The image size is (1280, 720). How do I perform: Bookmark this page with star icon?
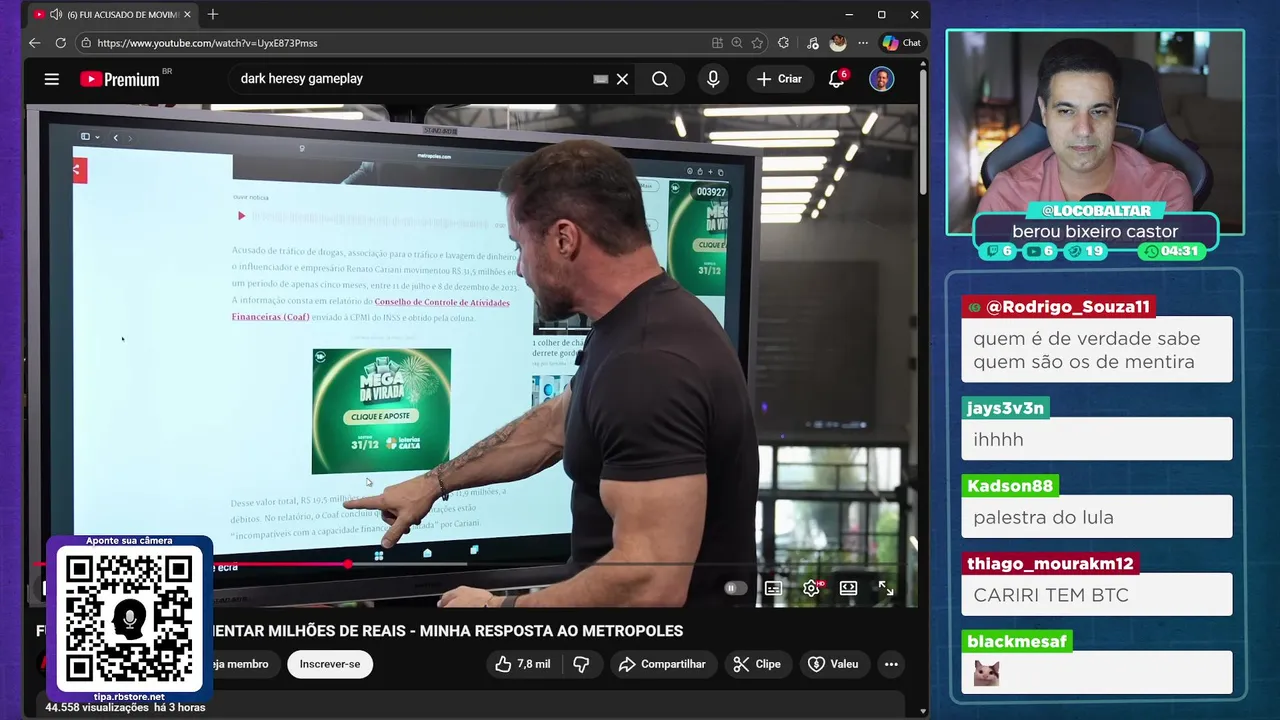pyautogui.click(x=757, y=43)
